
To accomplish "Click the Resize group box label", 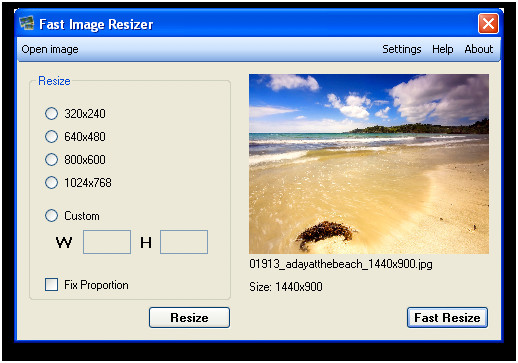I will coord(54,81).
